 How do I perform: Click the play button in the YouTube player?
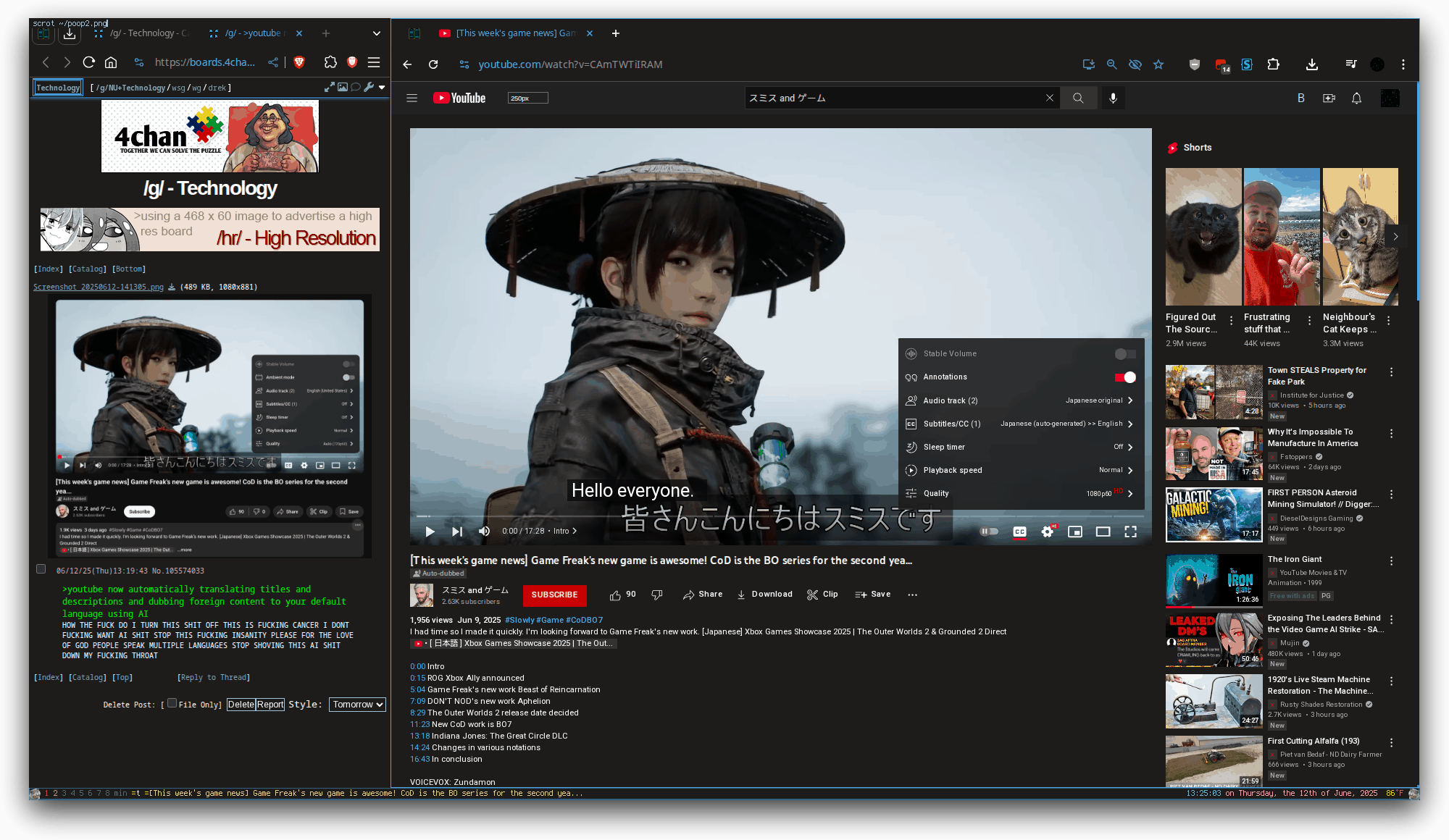point(430,532)
